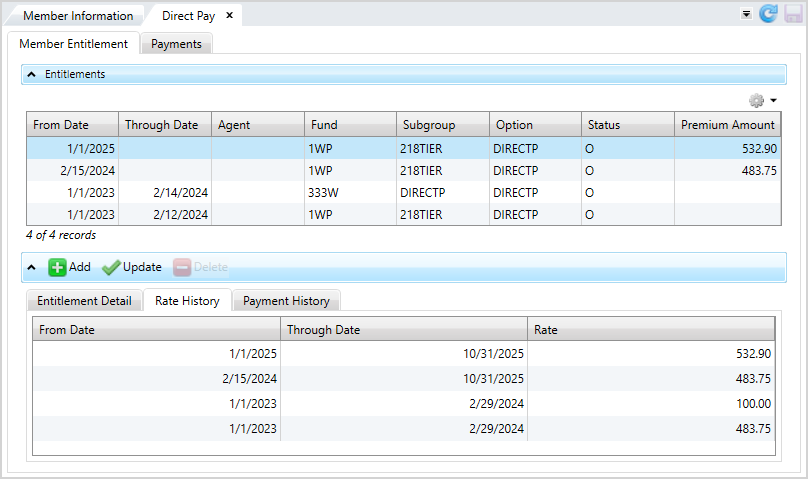Image resolution: width=808 pixels, height=479 pixels.
Task: Open the Payments tab
Action: [176, 44]
